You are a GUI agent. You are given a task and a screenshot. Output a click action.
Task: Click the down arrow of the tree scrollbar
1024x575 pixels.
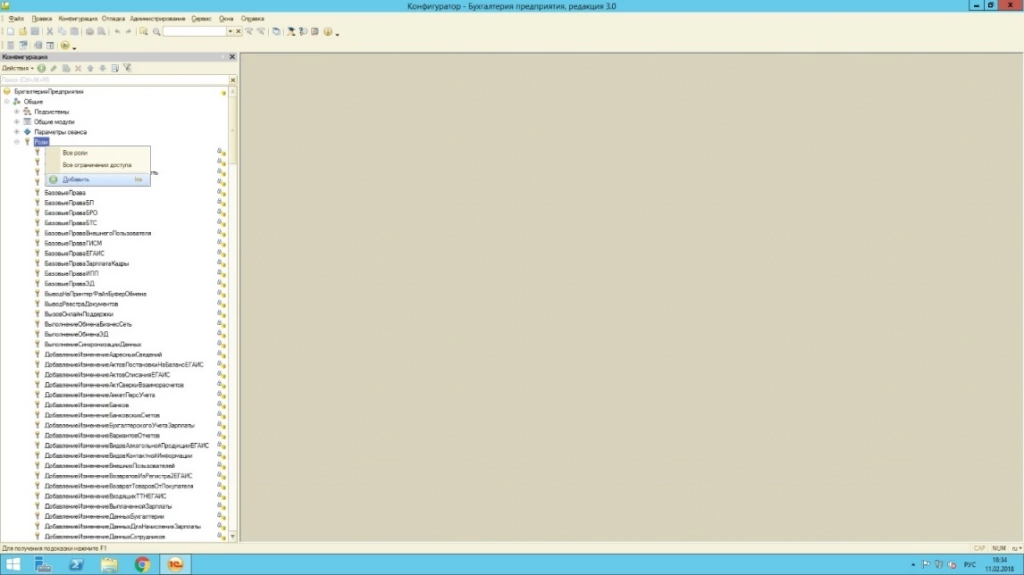point(232,536)
